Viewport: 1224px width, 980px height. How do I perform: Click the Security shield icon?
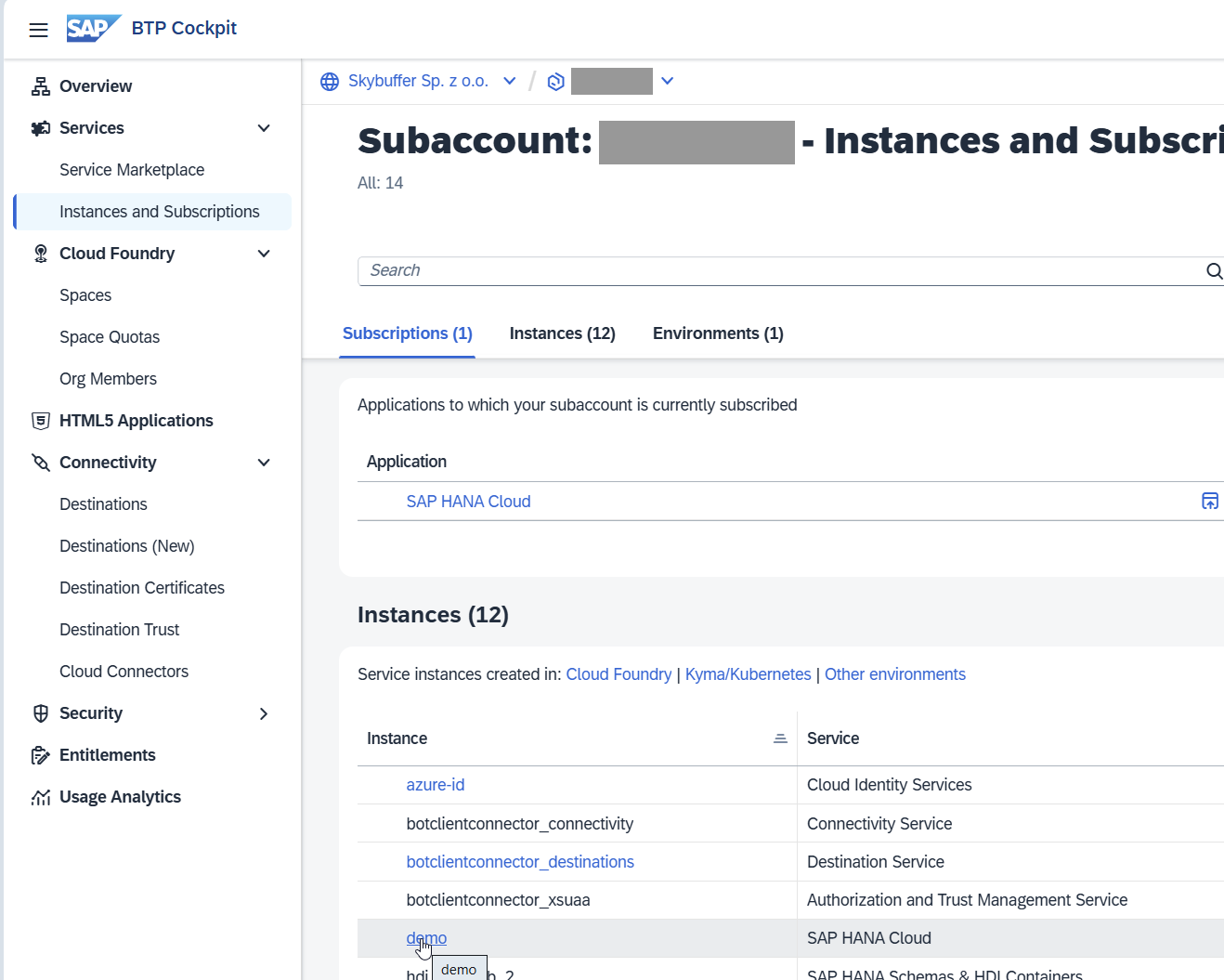pyautogui.click(x=41, y=713)
